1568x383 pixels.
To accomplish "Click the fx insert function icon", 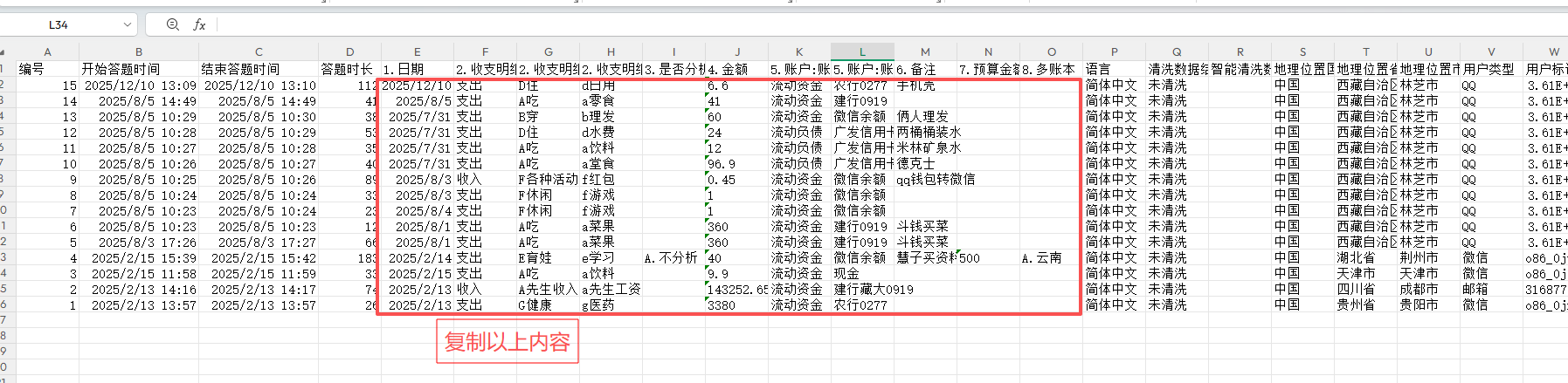I will pyautogui.click(x=199, y=25).
